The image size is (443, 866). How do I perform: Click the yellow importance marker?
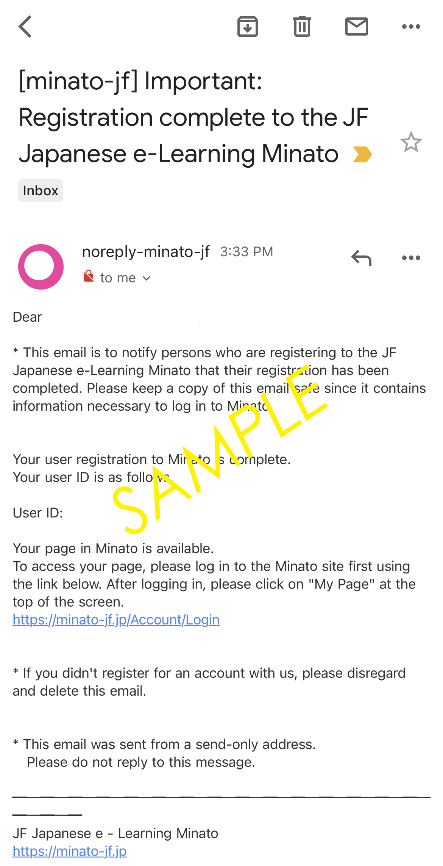coord(362,155)
